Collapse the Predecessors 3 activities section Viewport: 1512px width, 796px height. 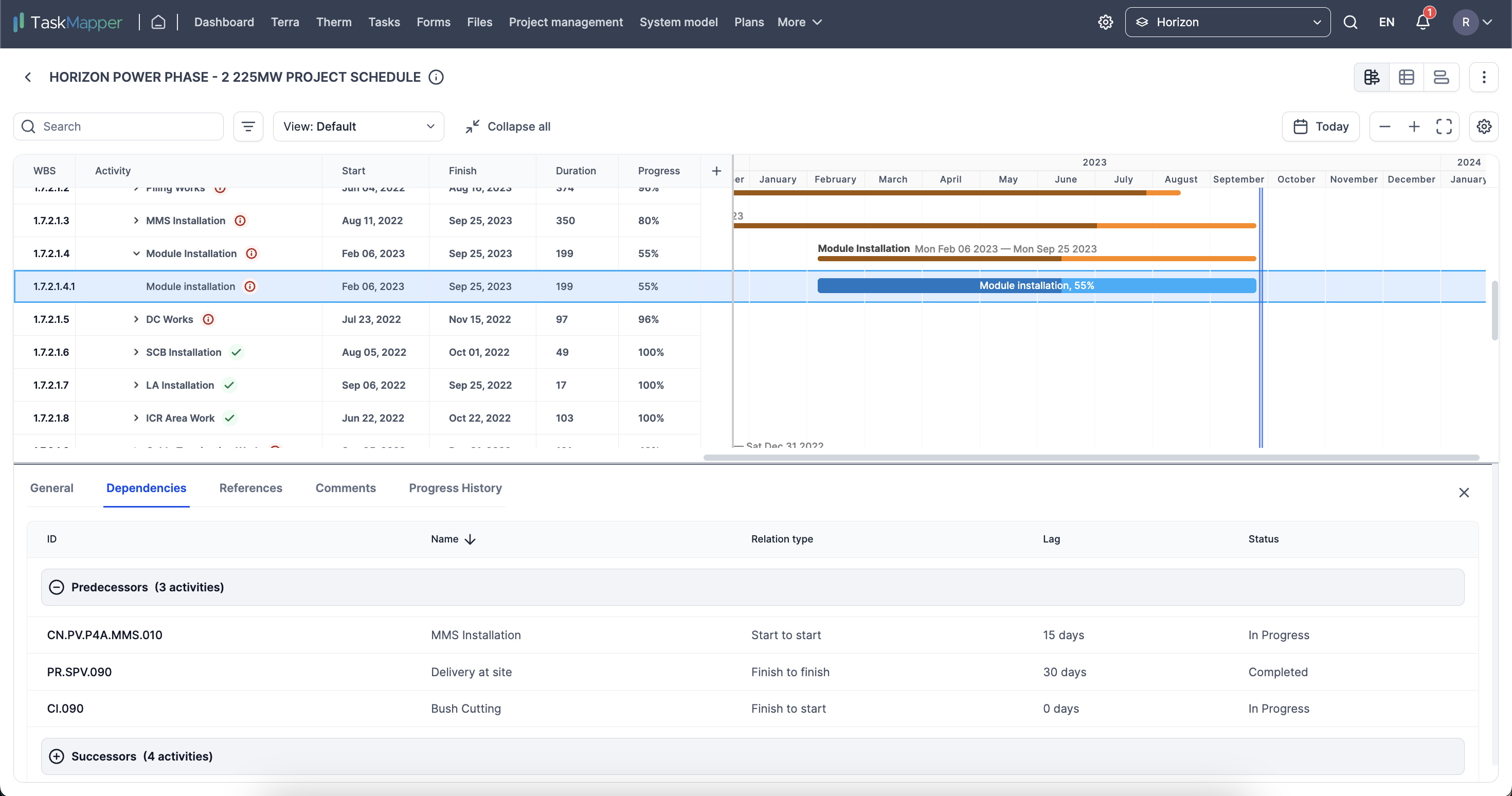(x=57, y=587)
